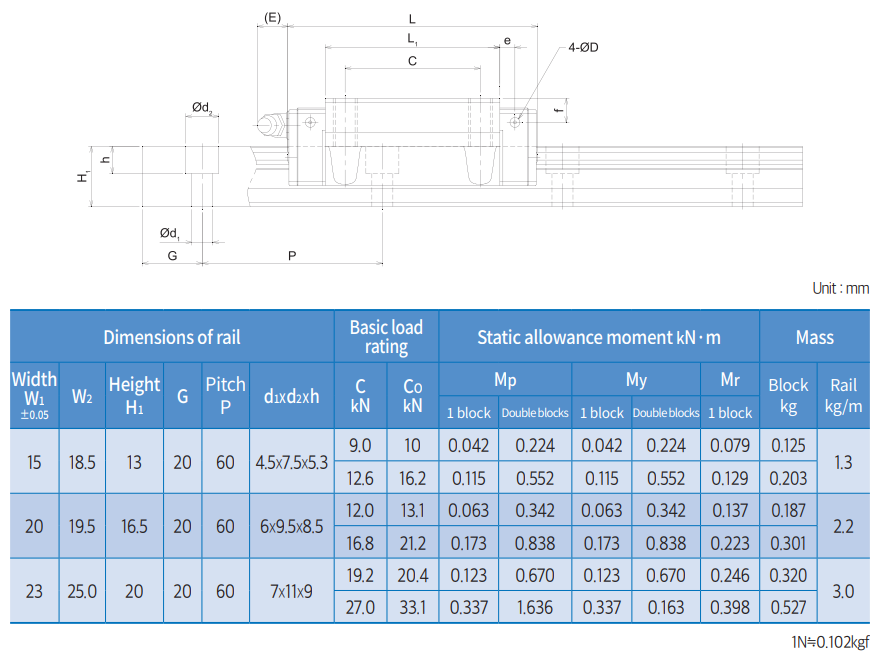Click the 'Dimensions of rail' table header
Image resolution: width=880 pixels, height=664 pixels.
pos(172,337)
